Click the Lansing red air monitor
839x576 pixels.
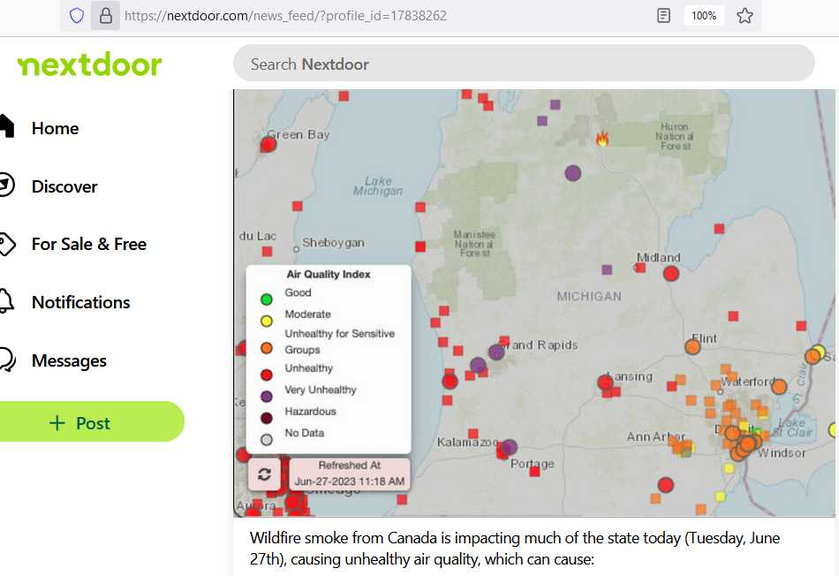605,383
